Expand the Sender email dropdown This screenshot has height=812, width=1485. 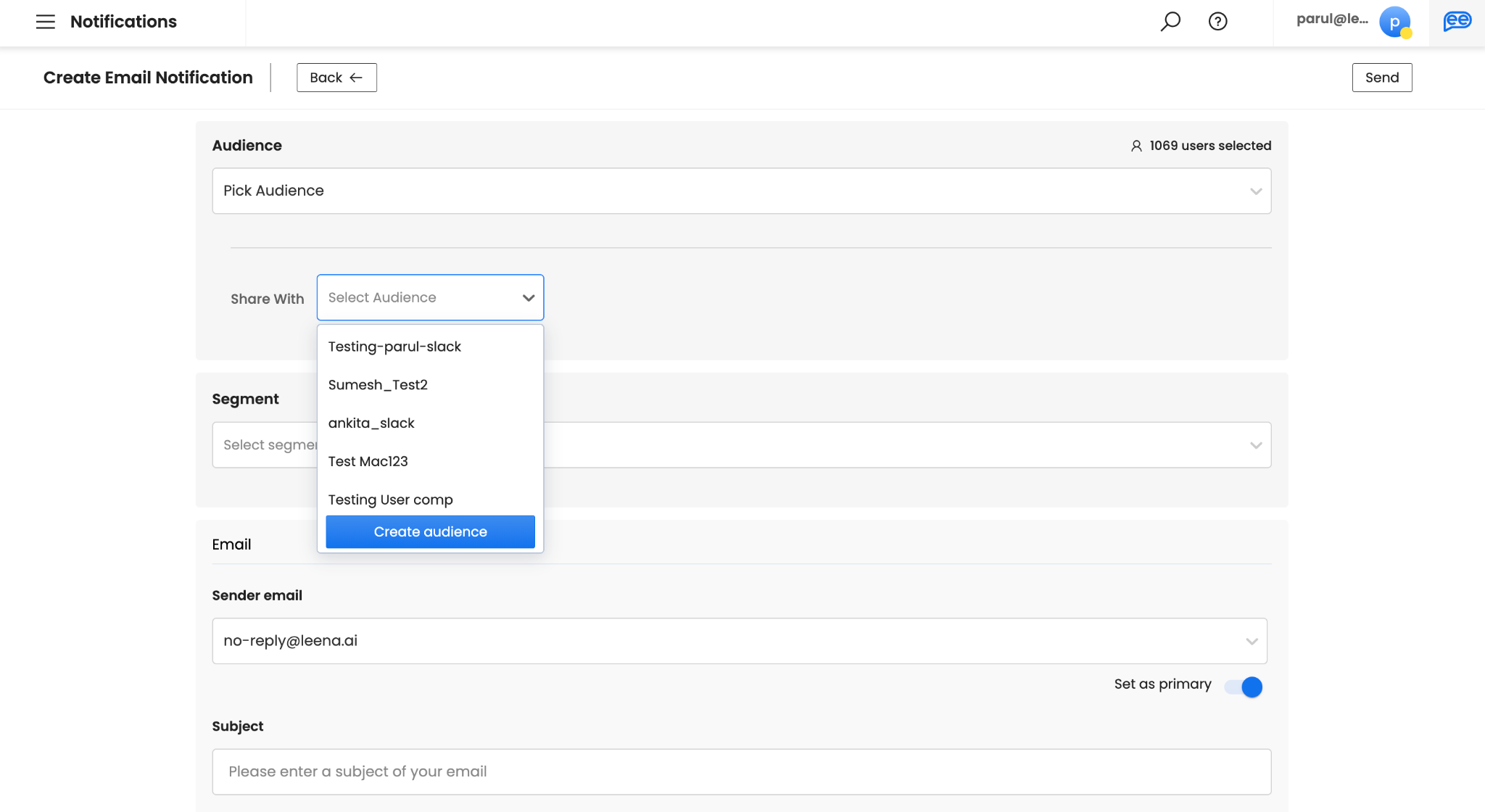740,641
